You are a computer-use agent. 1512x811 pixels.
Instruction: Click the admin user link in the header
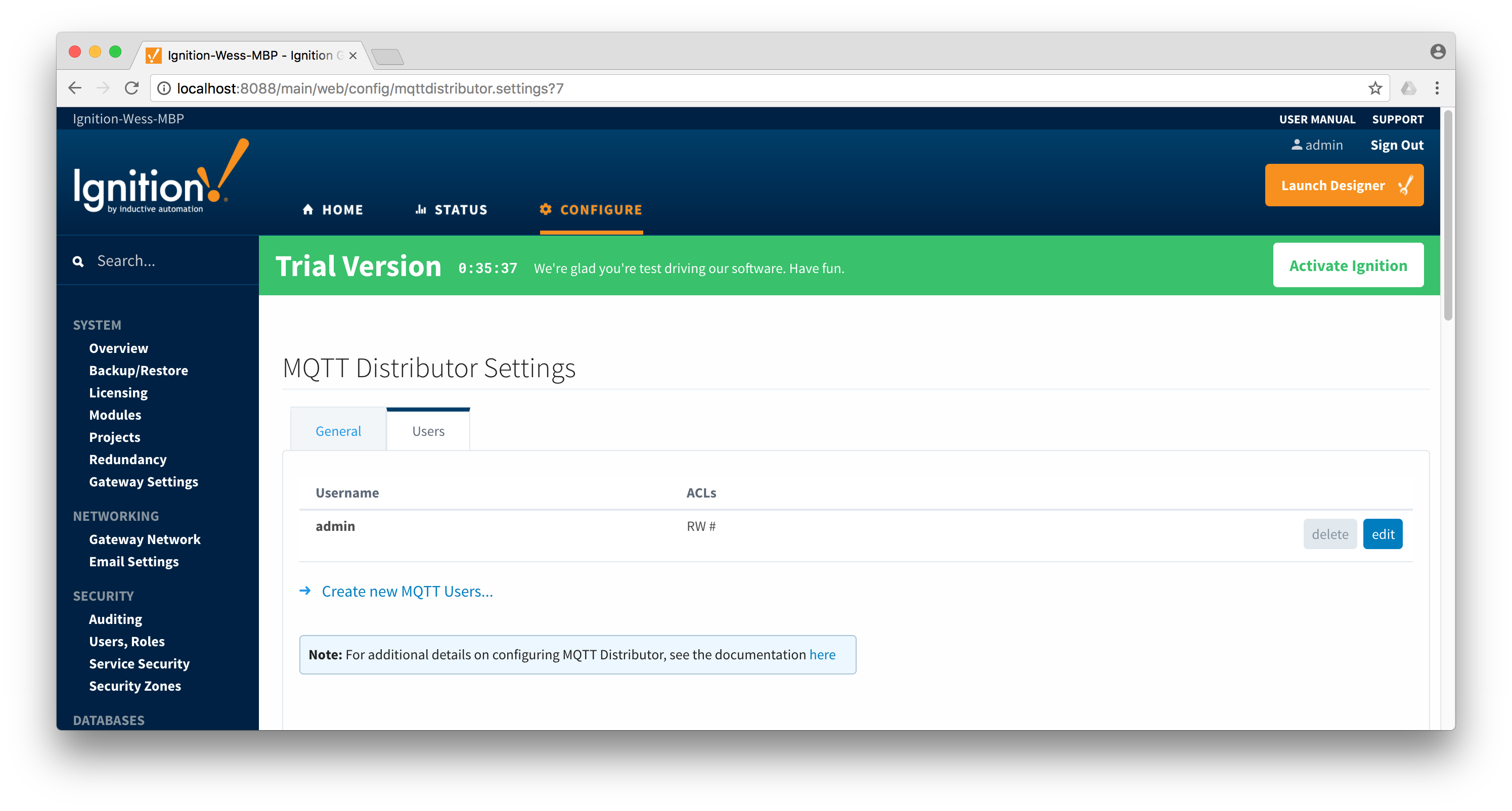1316,145
